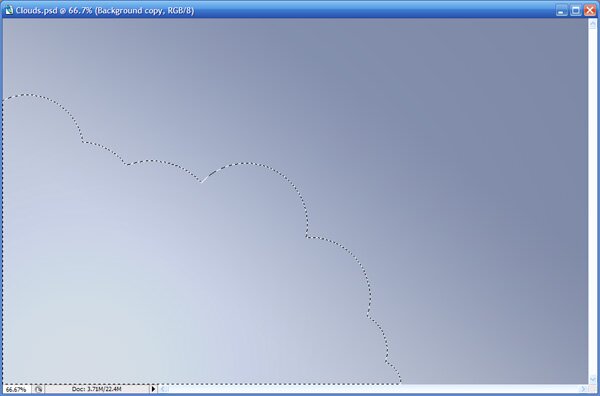
Task: Click the Doc: 3.71M/22.4M info area
Action: click(x=97, y=389)
